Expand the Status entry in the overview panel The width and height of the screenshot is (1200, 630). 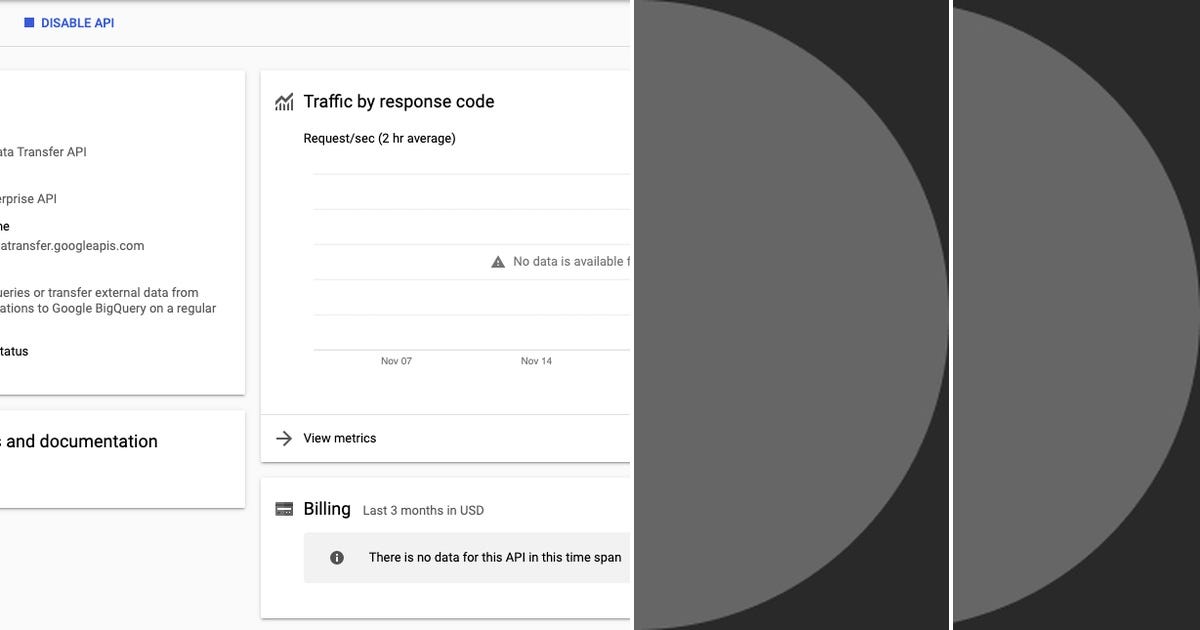[14, 351]
